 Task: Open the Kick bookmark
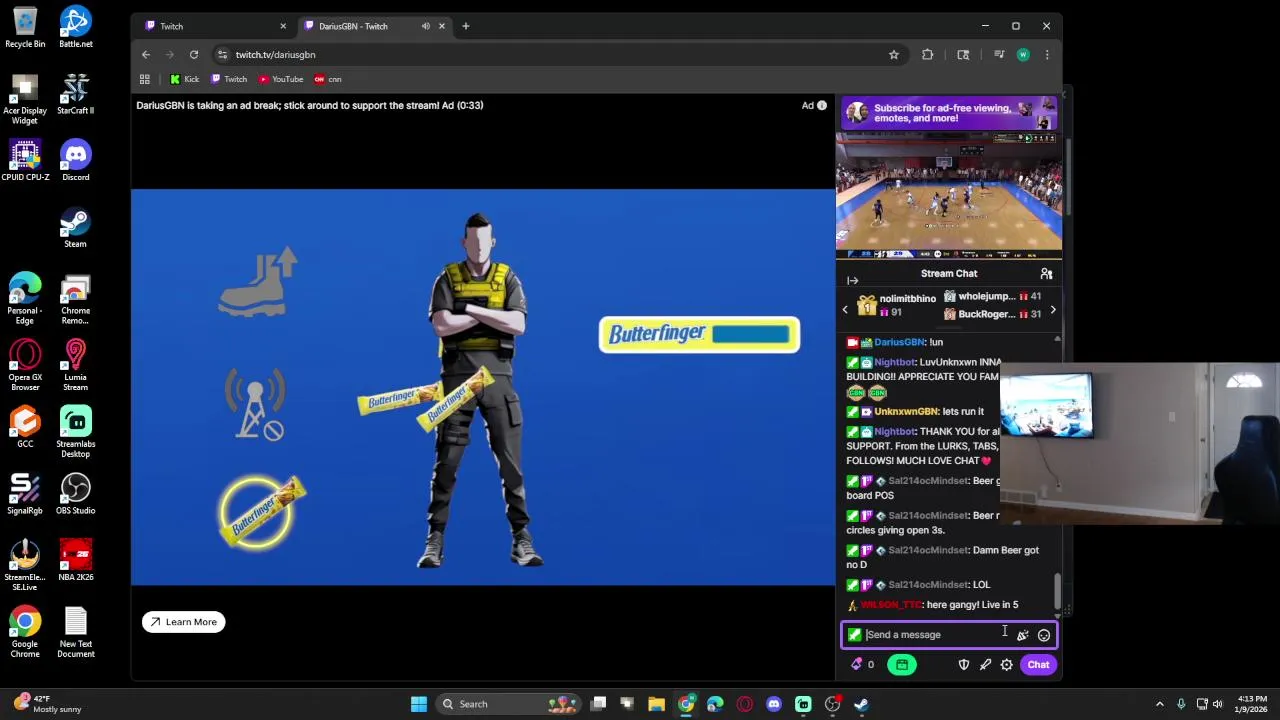[x=184, y=79]
